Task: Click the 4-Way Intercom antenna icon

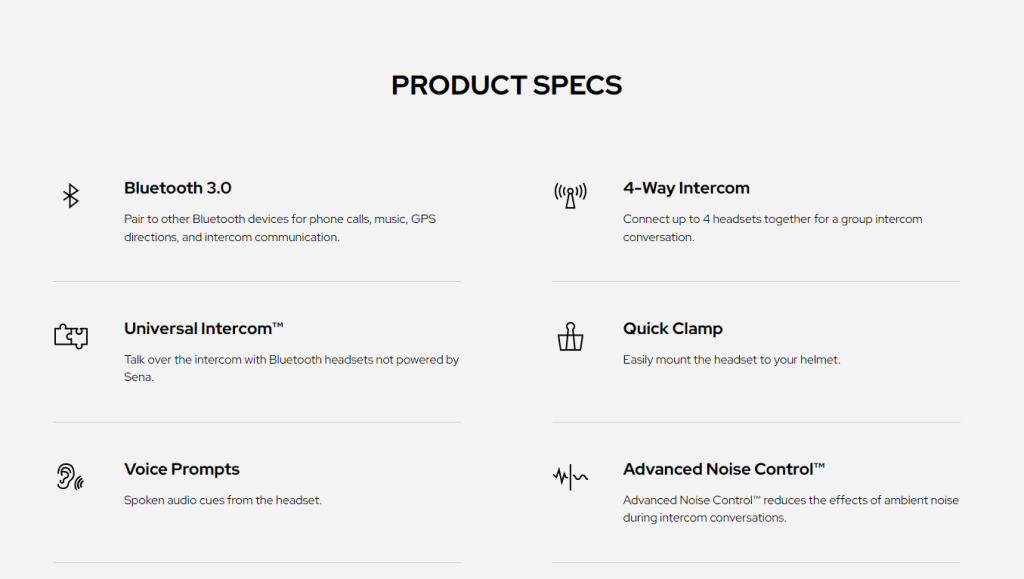Action: [x=570, y=195]
